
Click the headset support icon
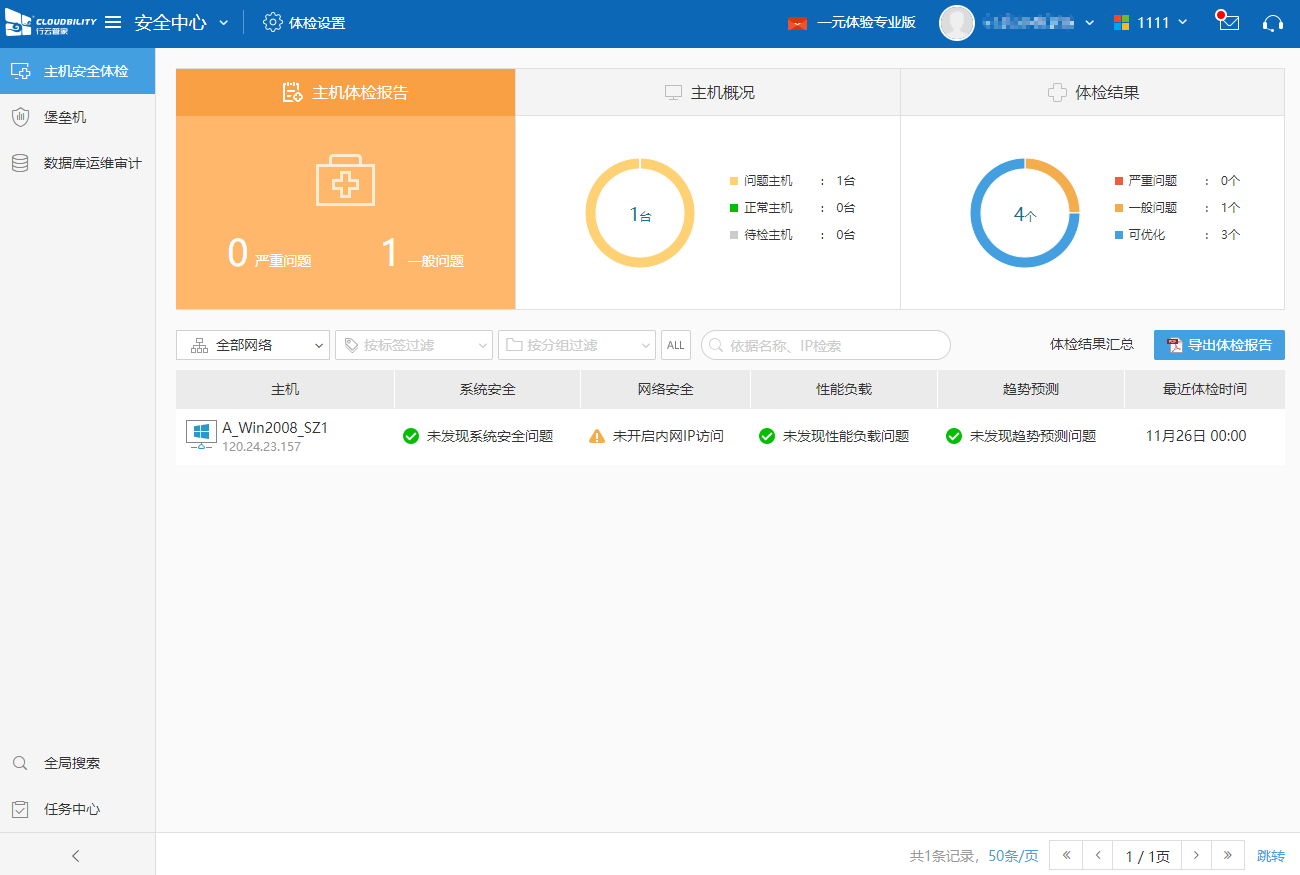point(1273,22)
